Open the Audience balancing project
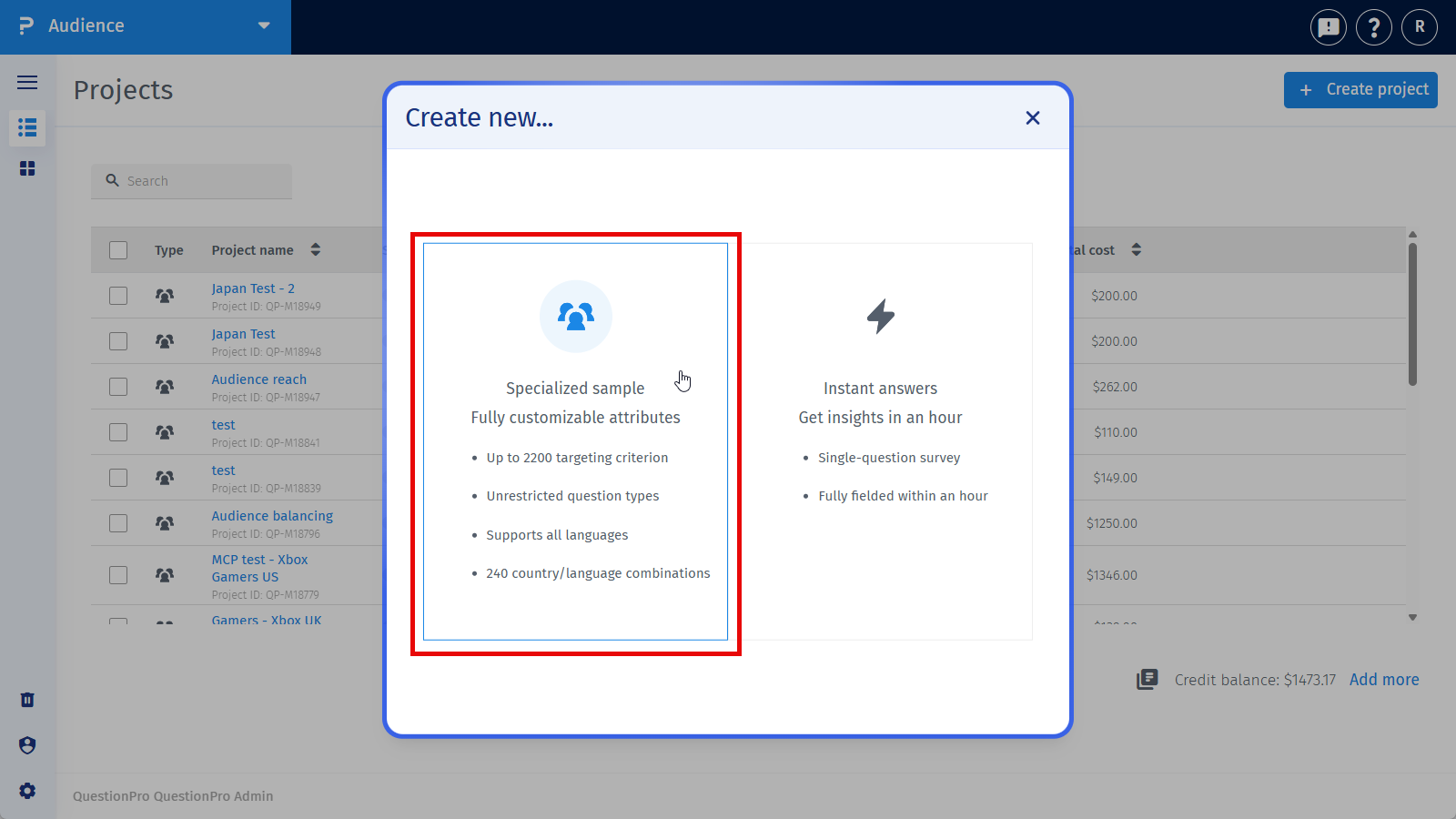This screenshot has width=1456, height=819. tap(272, 516)
